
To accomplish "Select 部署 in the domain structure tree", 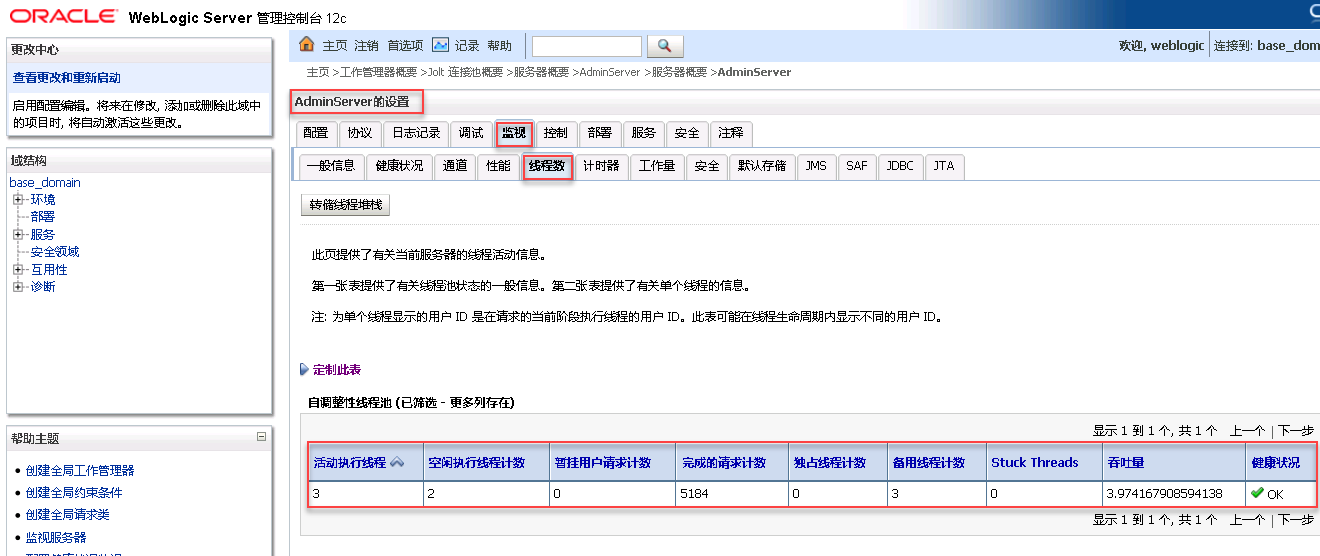I will tap(43, 217).
